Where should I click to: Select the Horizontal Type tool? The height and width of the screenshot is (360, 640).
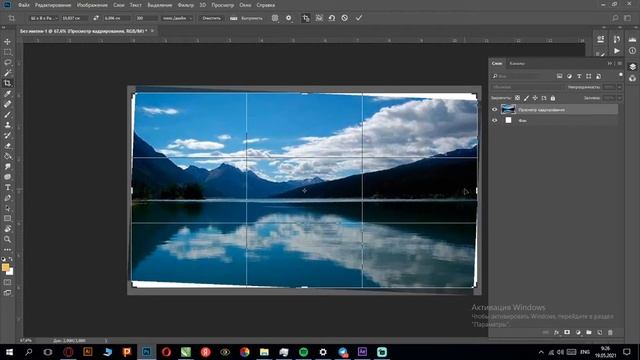point(7,187)
